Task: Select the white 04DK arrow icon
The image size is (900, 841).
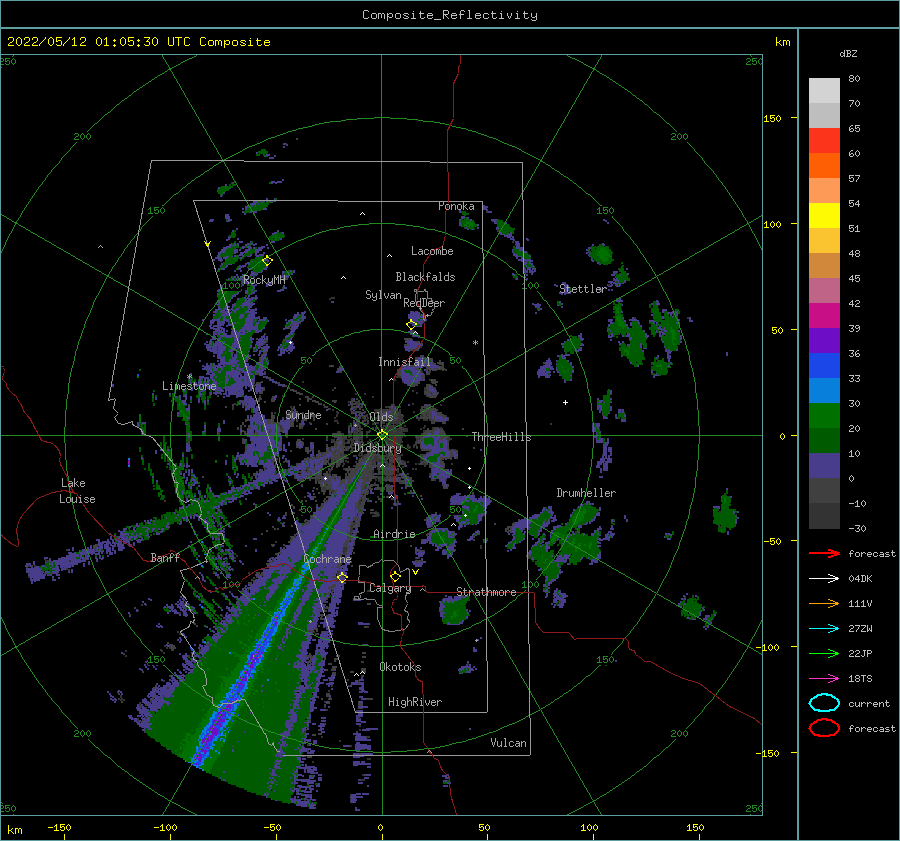Action: tap(824, 579)
